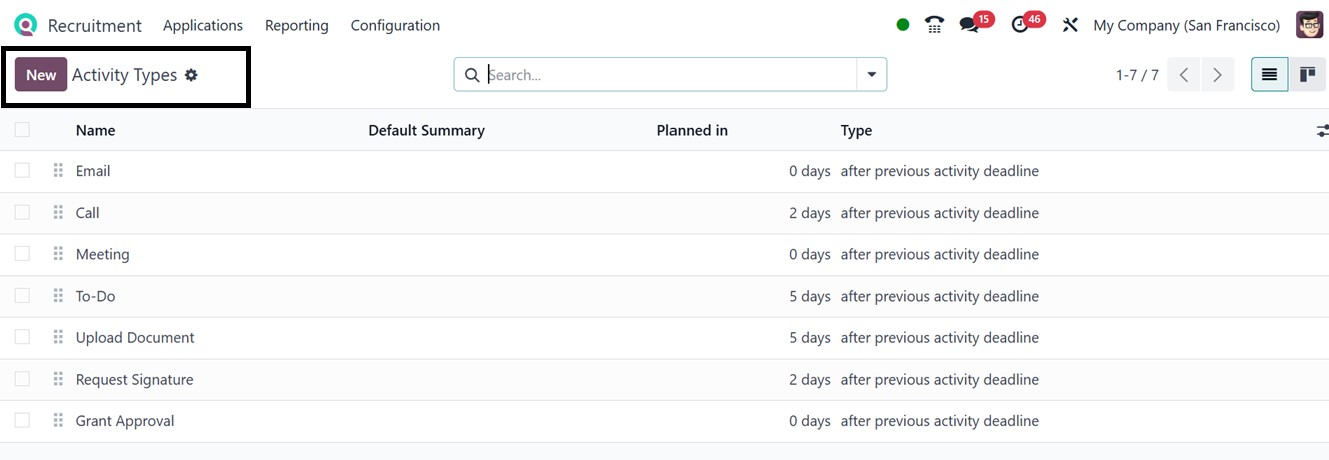Switch to the kanban view icon
Screen dimensions: 1329x460
click(1307, 75)
